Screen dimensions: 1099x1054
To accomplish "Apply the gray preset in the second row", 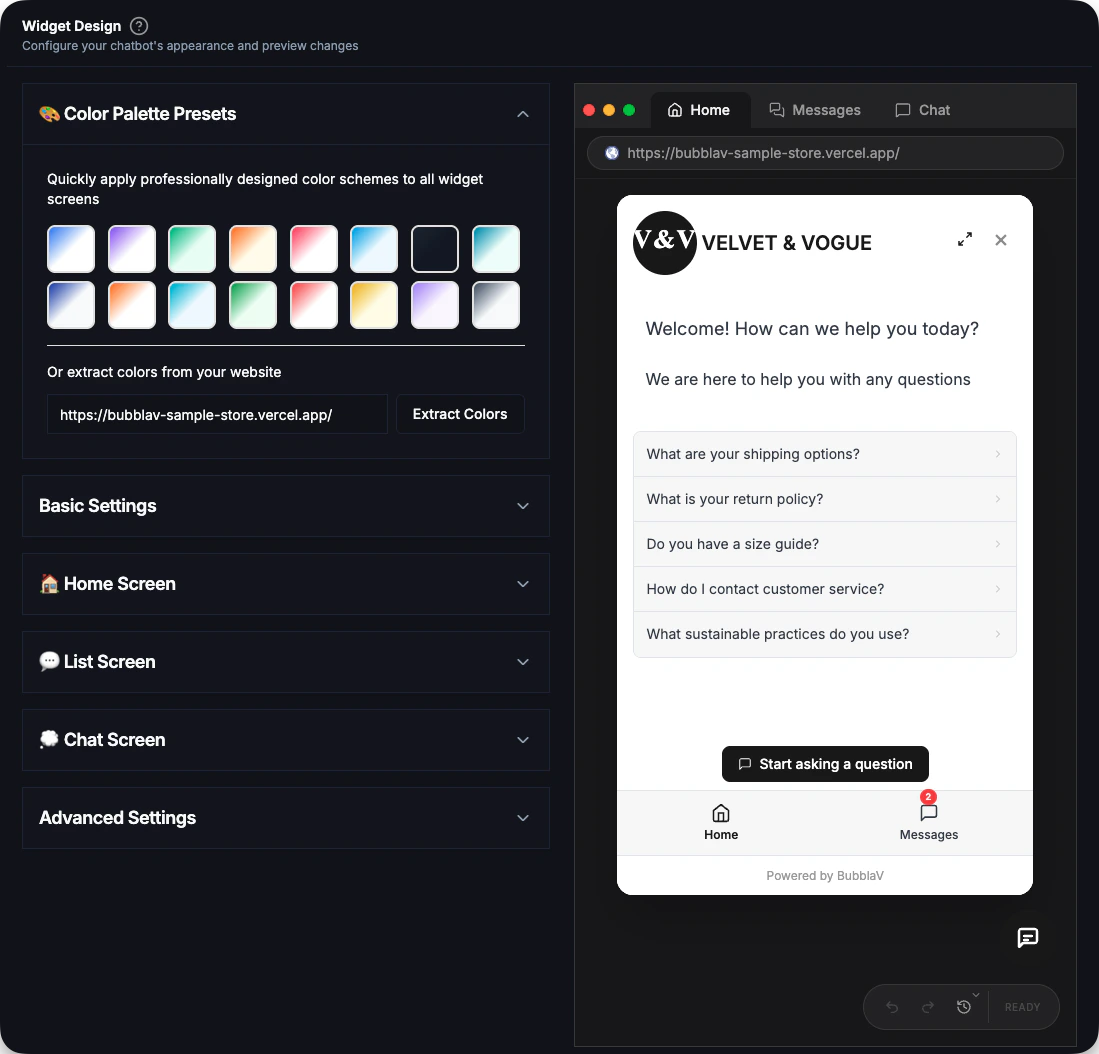I will [496, 305].
